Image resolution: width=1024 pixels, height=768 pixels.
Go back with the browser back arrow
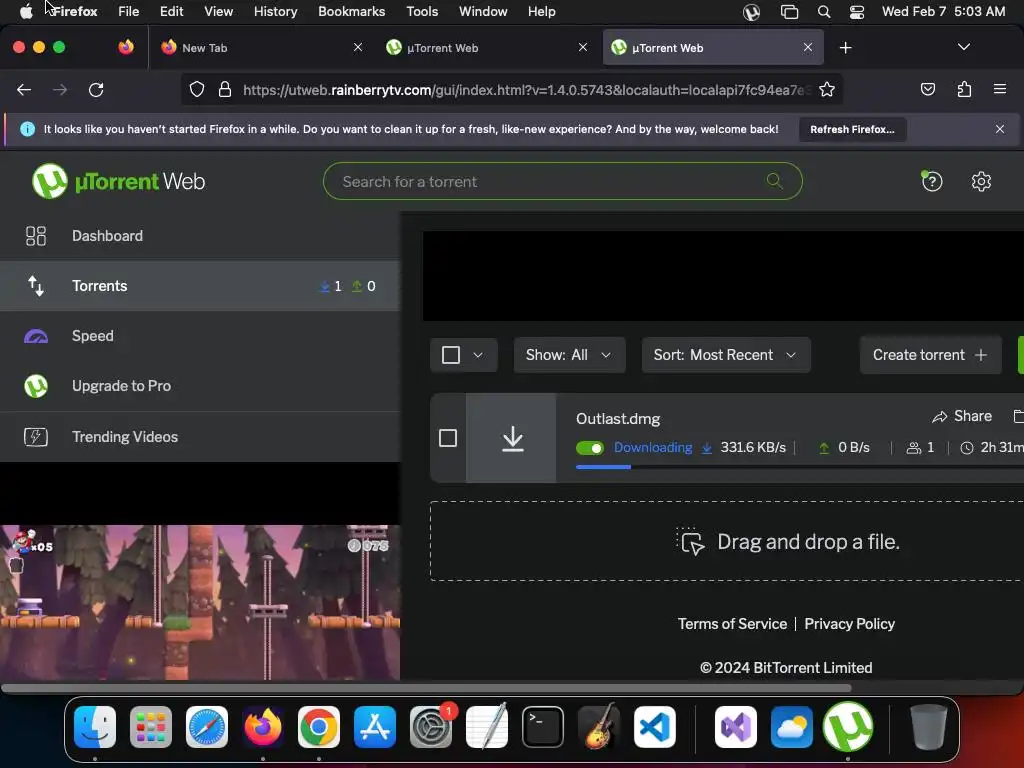click(24, 89)
